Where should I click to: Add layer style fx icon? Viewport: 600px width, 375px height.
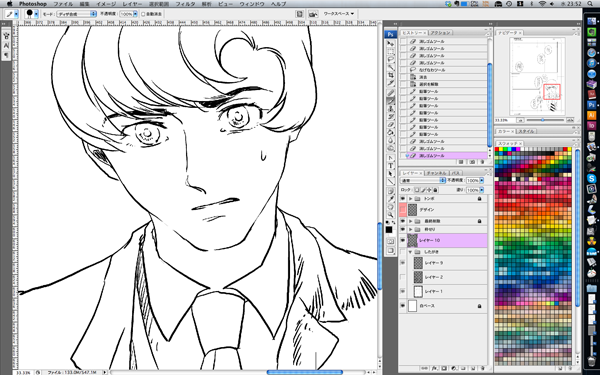(435, 368)
